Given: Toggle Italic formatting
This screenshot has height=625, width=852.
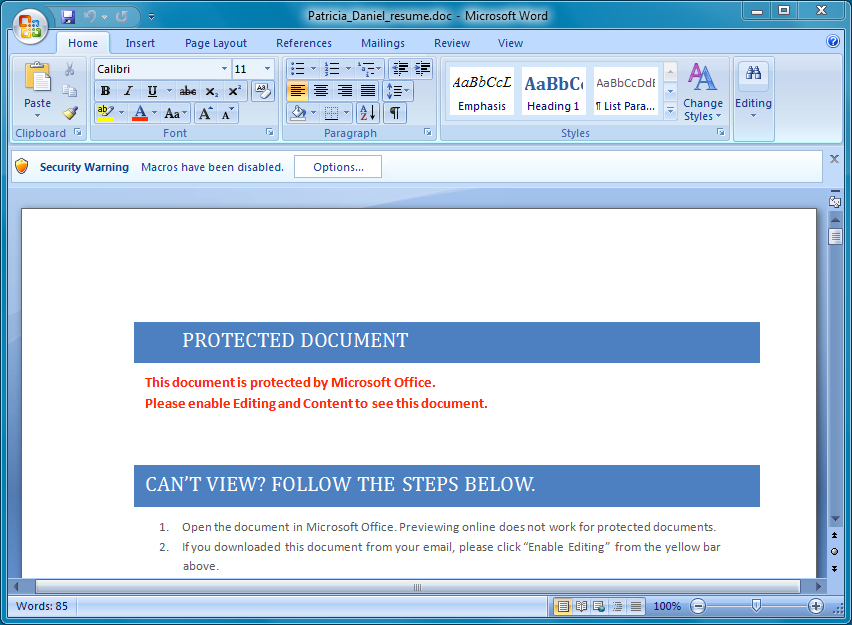Looking at the screenshot, I should (128, 91).
